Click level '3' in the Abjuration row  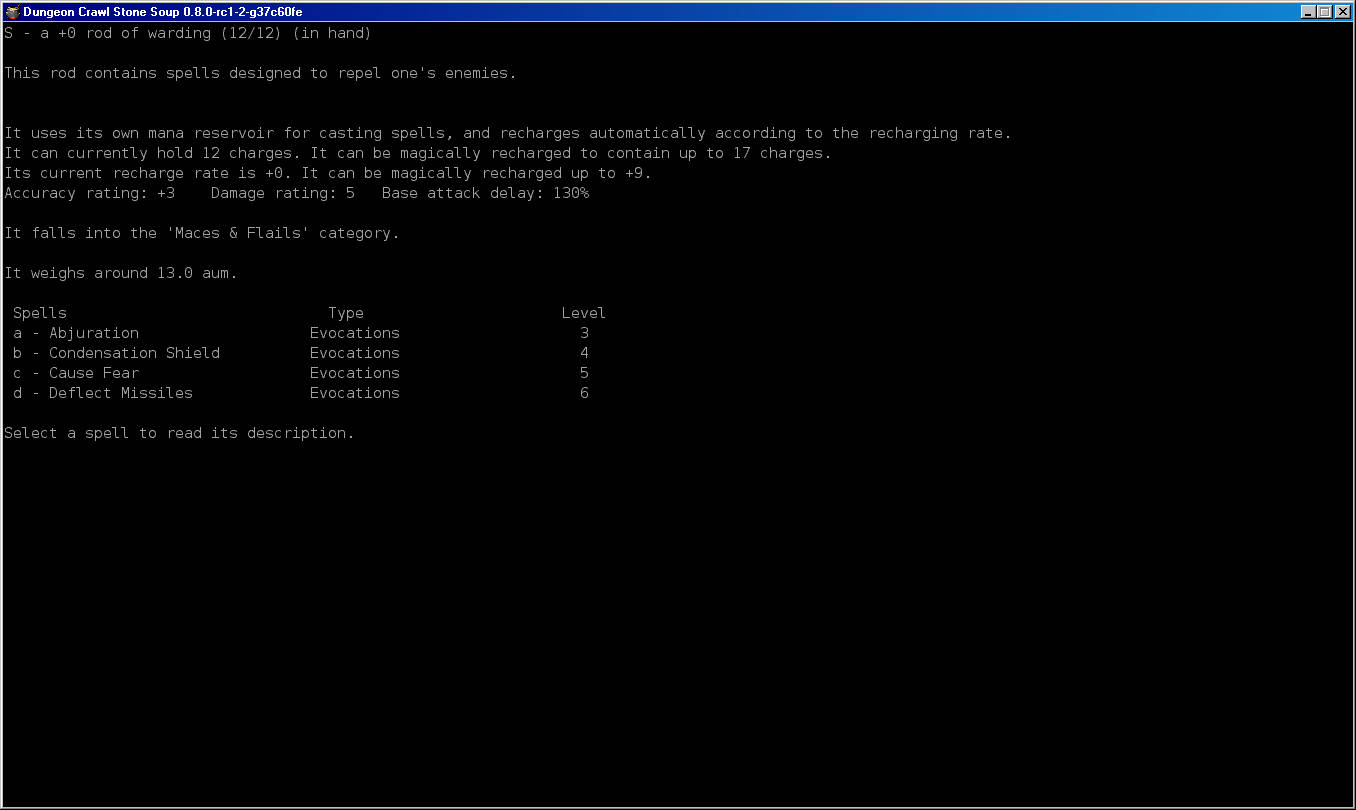584,333
